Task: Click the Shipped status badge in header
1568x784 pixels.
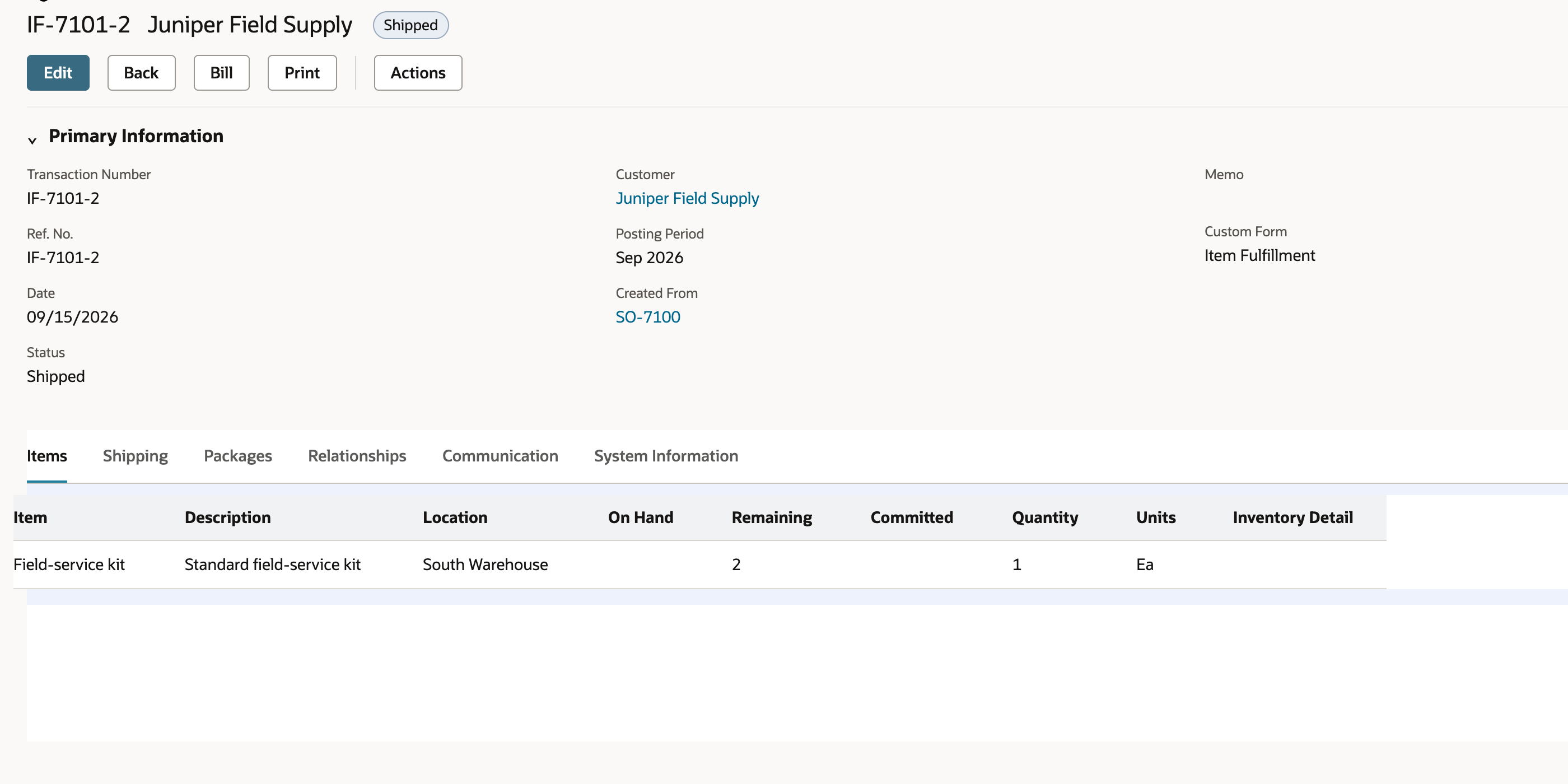Action: tap(410, 25)
